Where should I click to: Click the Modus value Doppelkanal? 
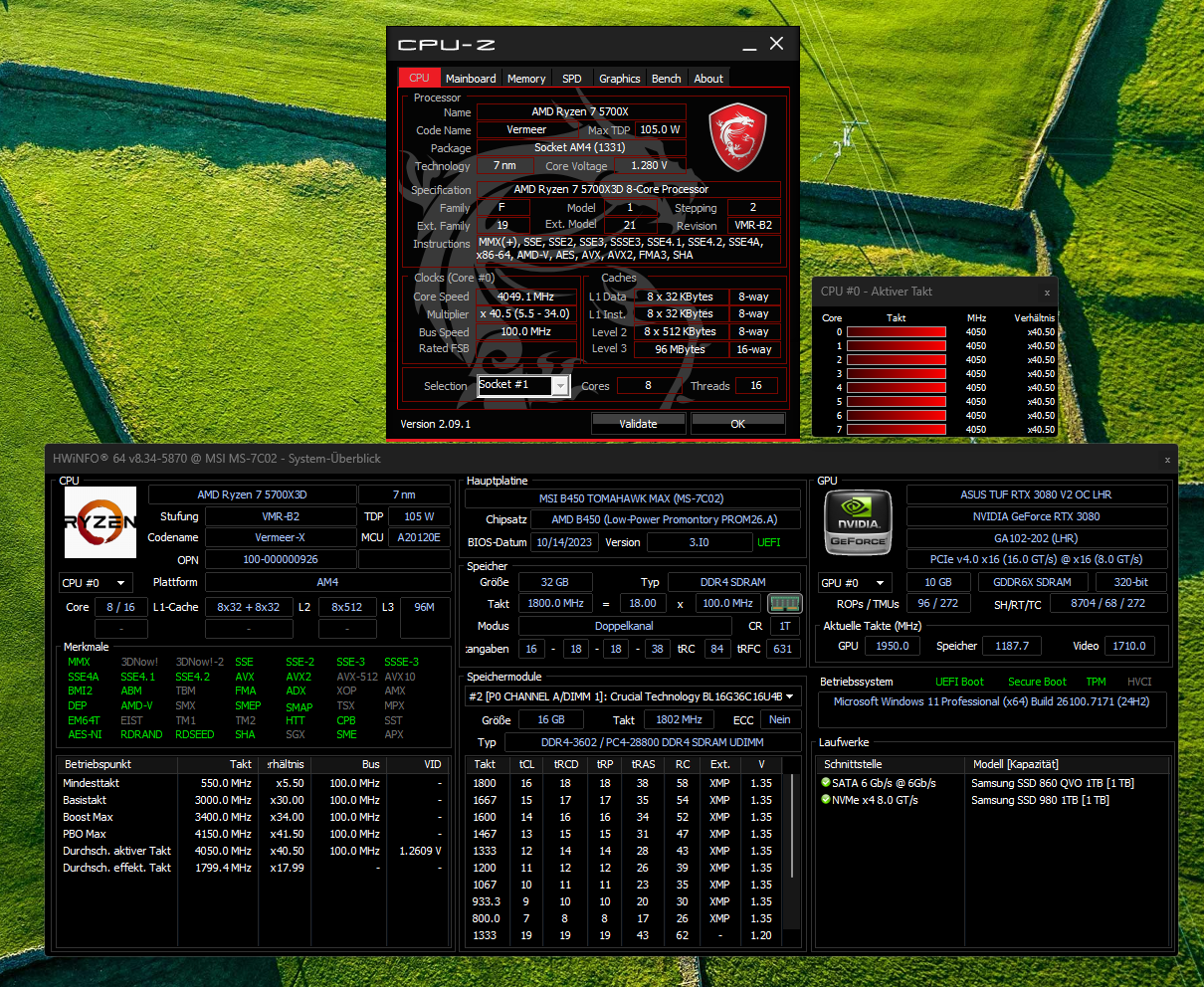coord(624,626)
